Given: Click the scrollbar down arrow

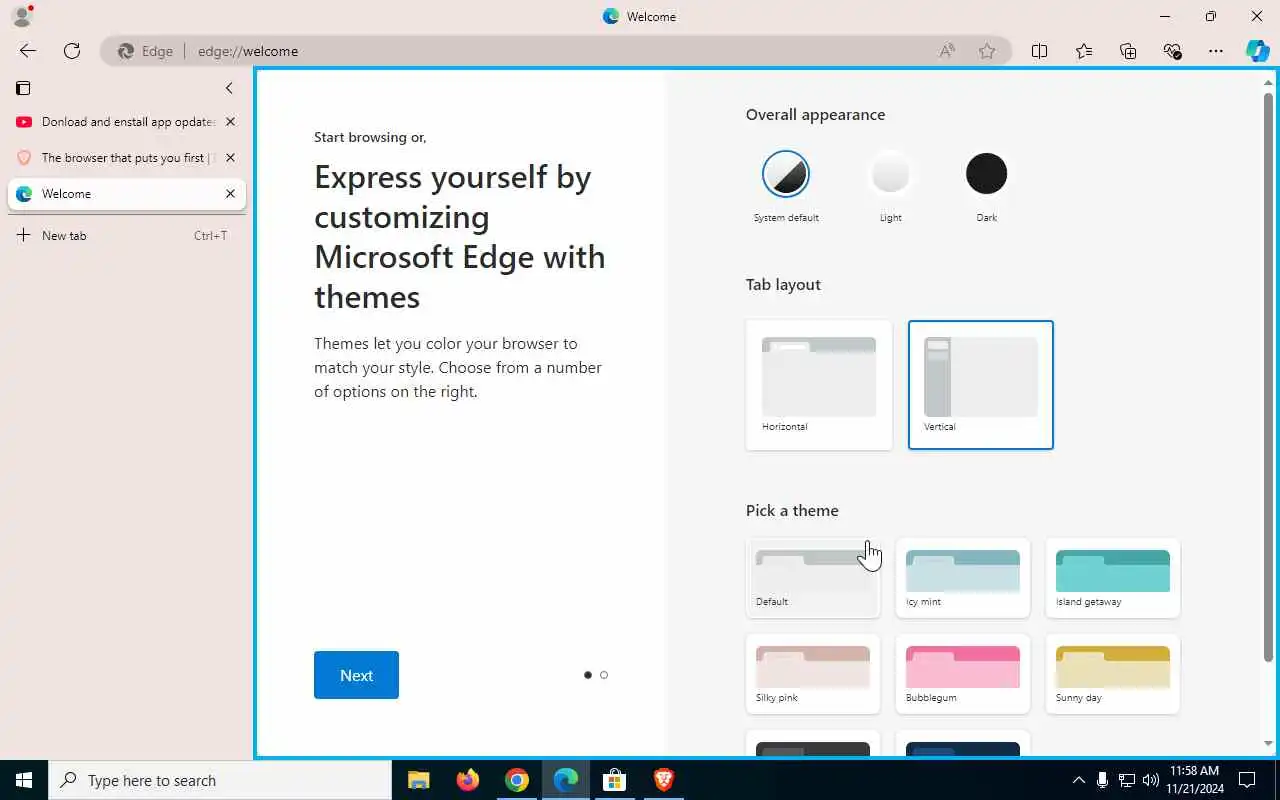Looking at the screenshot, I should tap(1268, 744).
